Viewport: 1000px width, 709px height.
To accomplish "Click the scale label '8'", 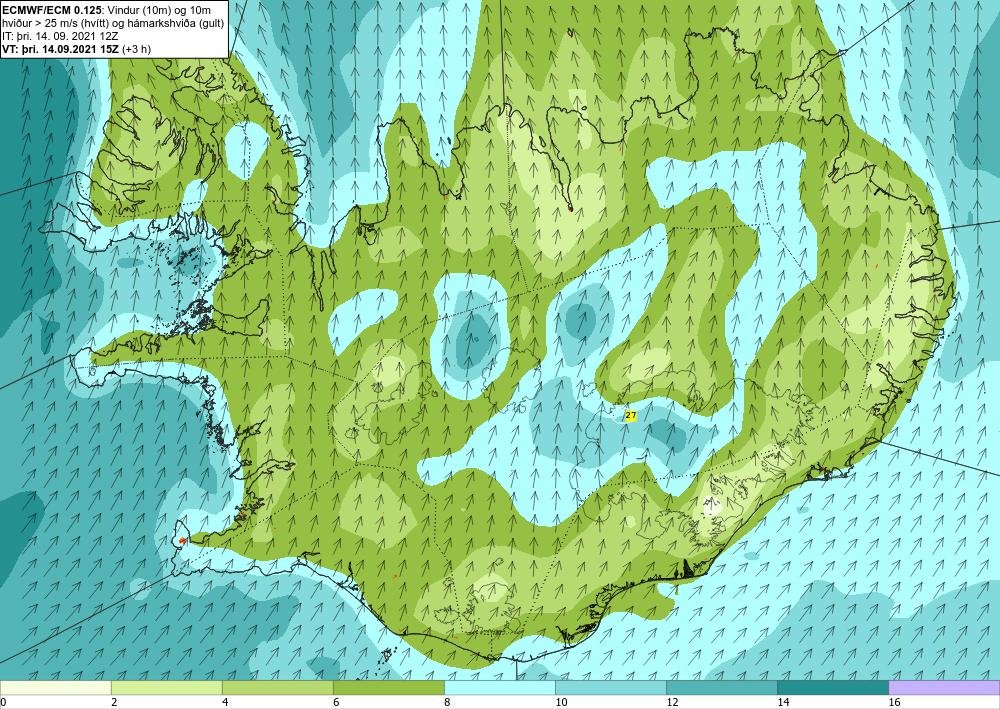I will coord(447,702).
